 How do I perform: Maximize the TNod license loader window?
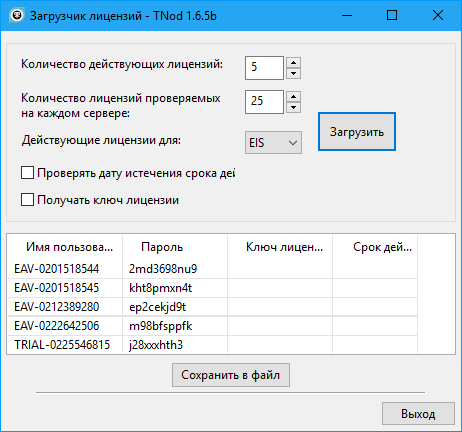click(392, 15)
